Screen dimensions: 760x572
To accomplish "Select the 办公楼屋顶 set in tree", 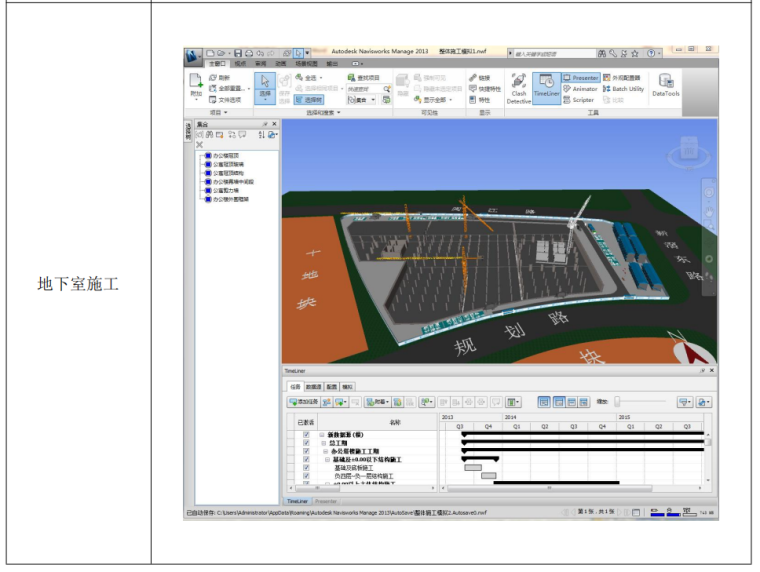I will (x=225, y=155).
